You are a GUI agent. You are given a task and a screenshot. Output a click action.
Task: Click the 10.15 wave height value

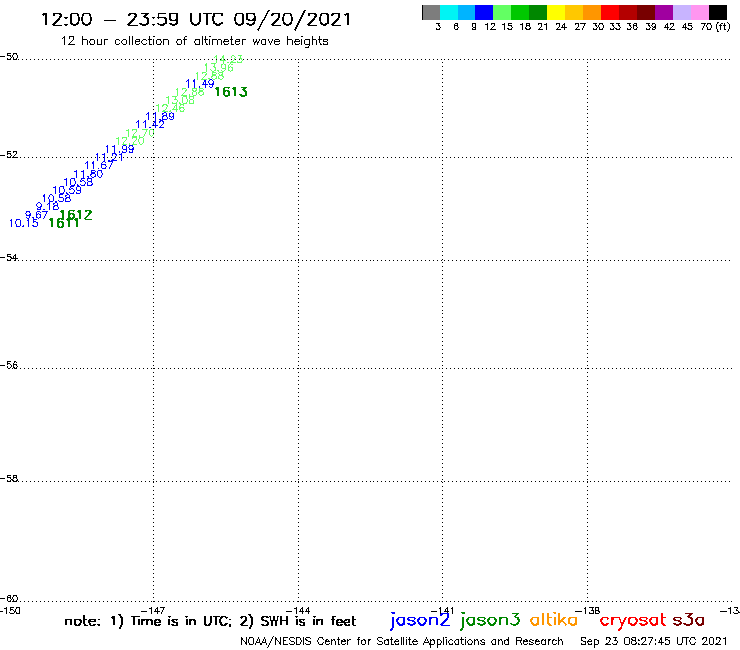point(24,223)
